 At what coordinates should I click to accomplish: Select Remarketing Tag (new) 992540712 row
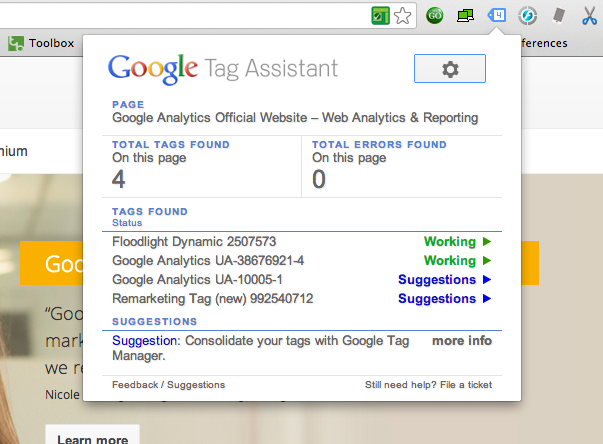302,299
